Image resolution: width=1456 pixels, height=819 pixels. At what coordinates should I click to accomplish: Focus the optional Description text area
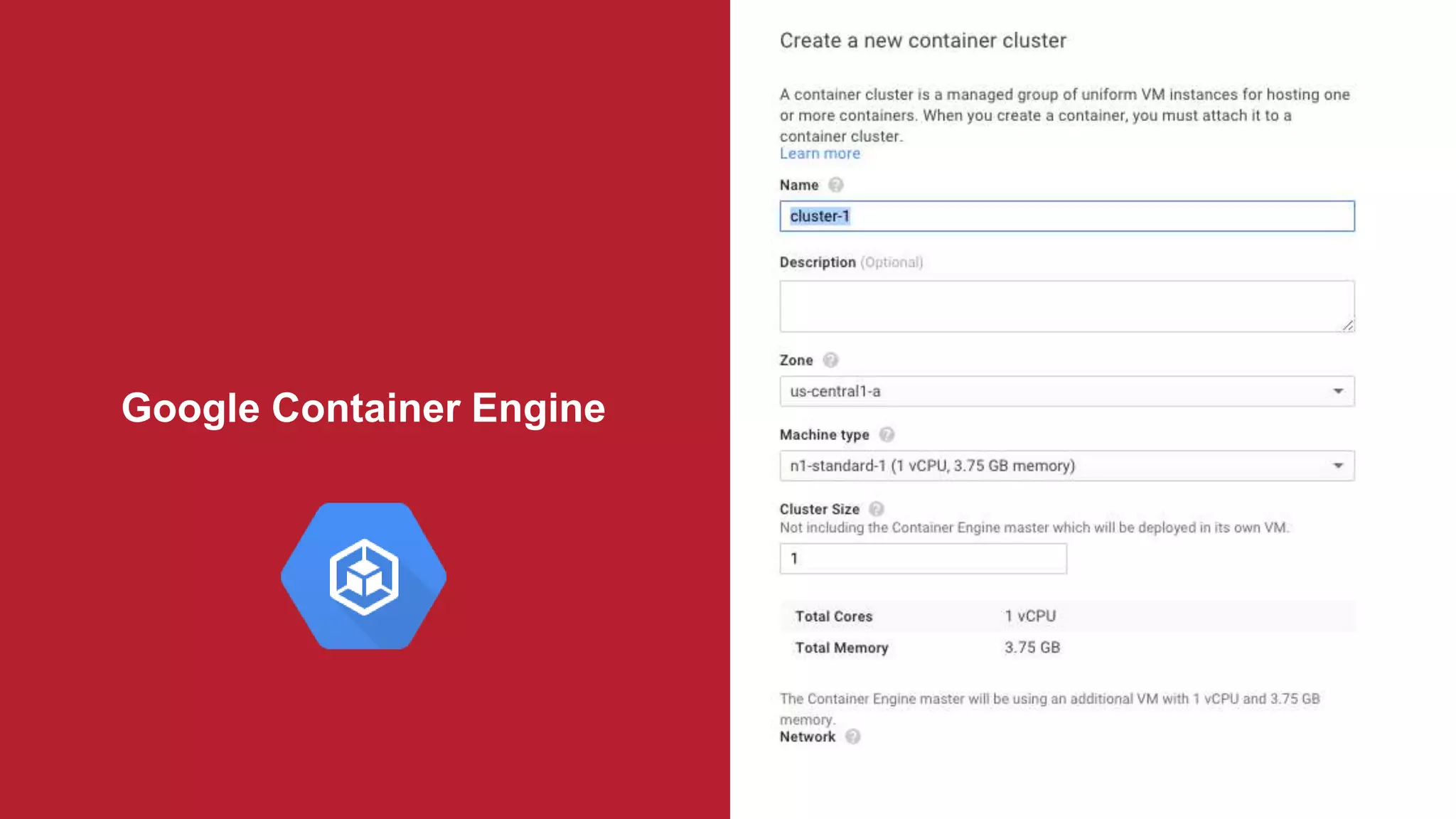tap(1066, 306)
